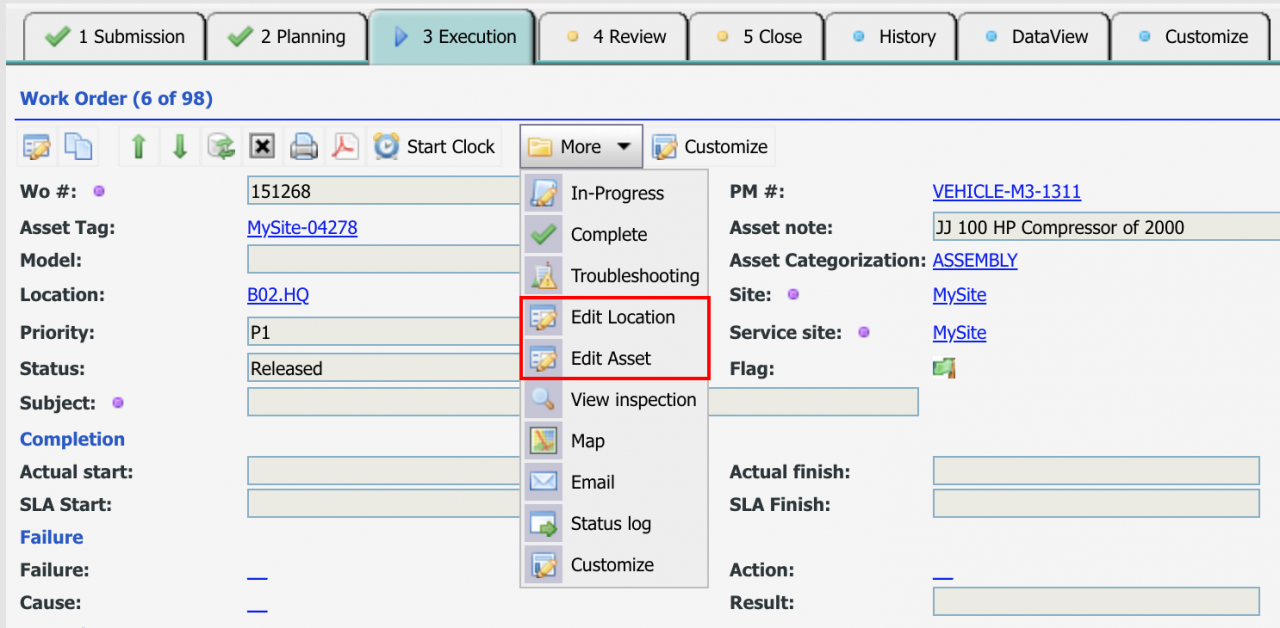Click the Flag icon
Image resolution: width=1280 pixels, height=628 pixels.
(x=944, y=369)
